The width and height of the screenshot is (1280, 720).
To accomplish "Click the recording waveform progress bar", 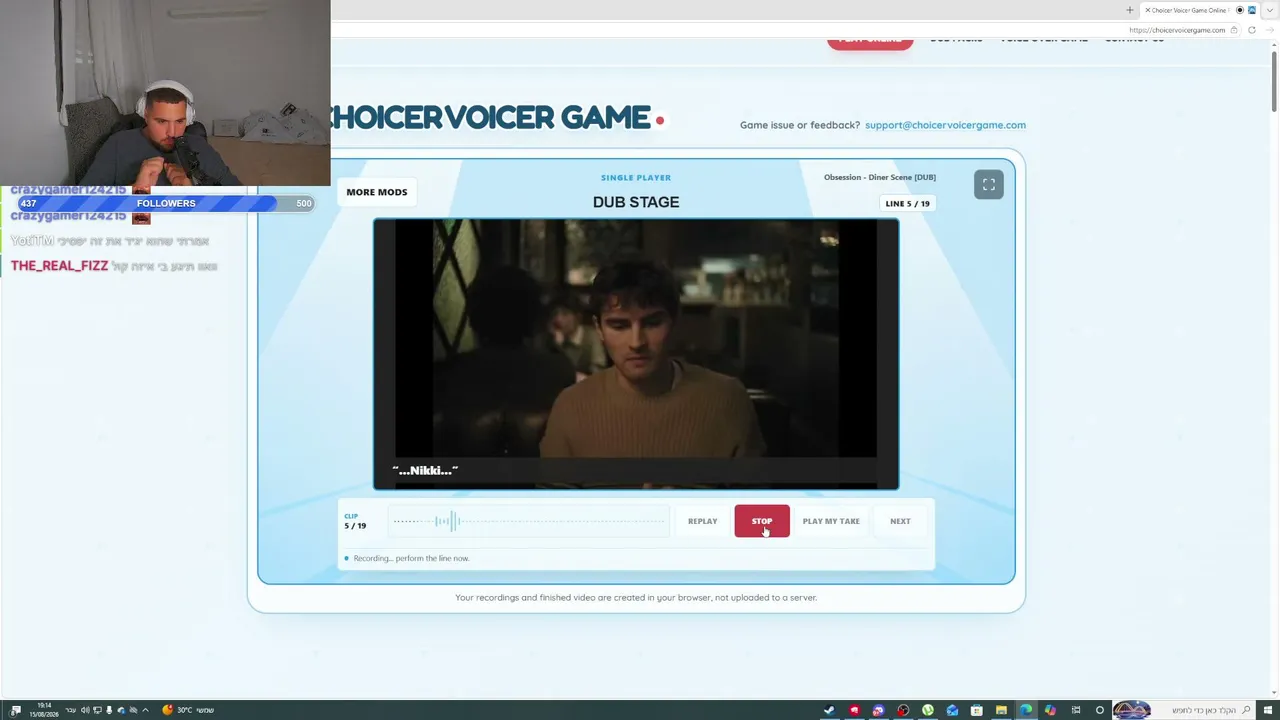I will [x=529, y=521].
